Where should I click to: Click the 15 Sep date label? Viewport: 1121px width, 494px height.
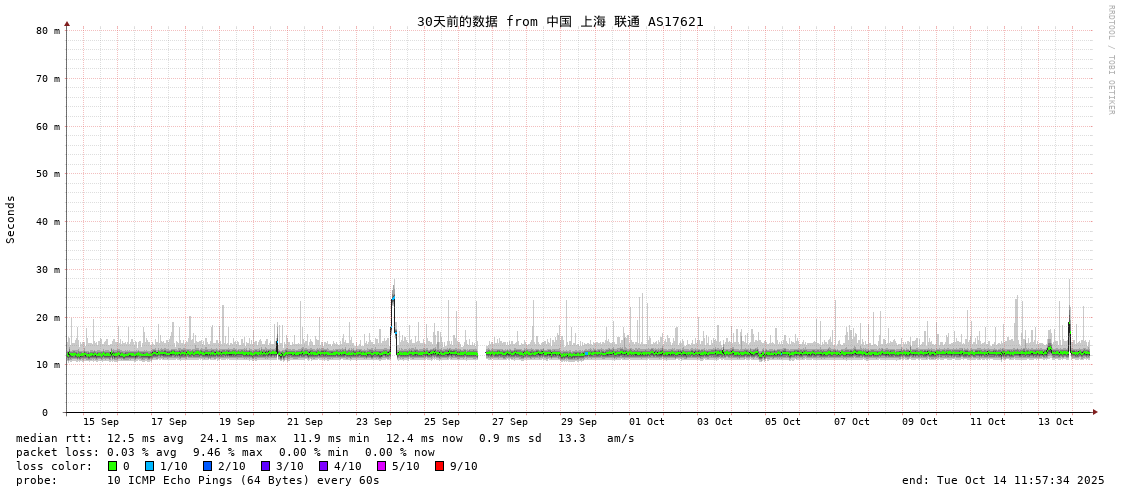tap(100, 422)
